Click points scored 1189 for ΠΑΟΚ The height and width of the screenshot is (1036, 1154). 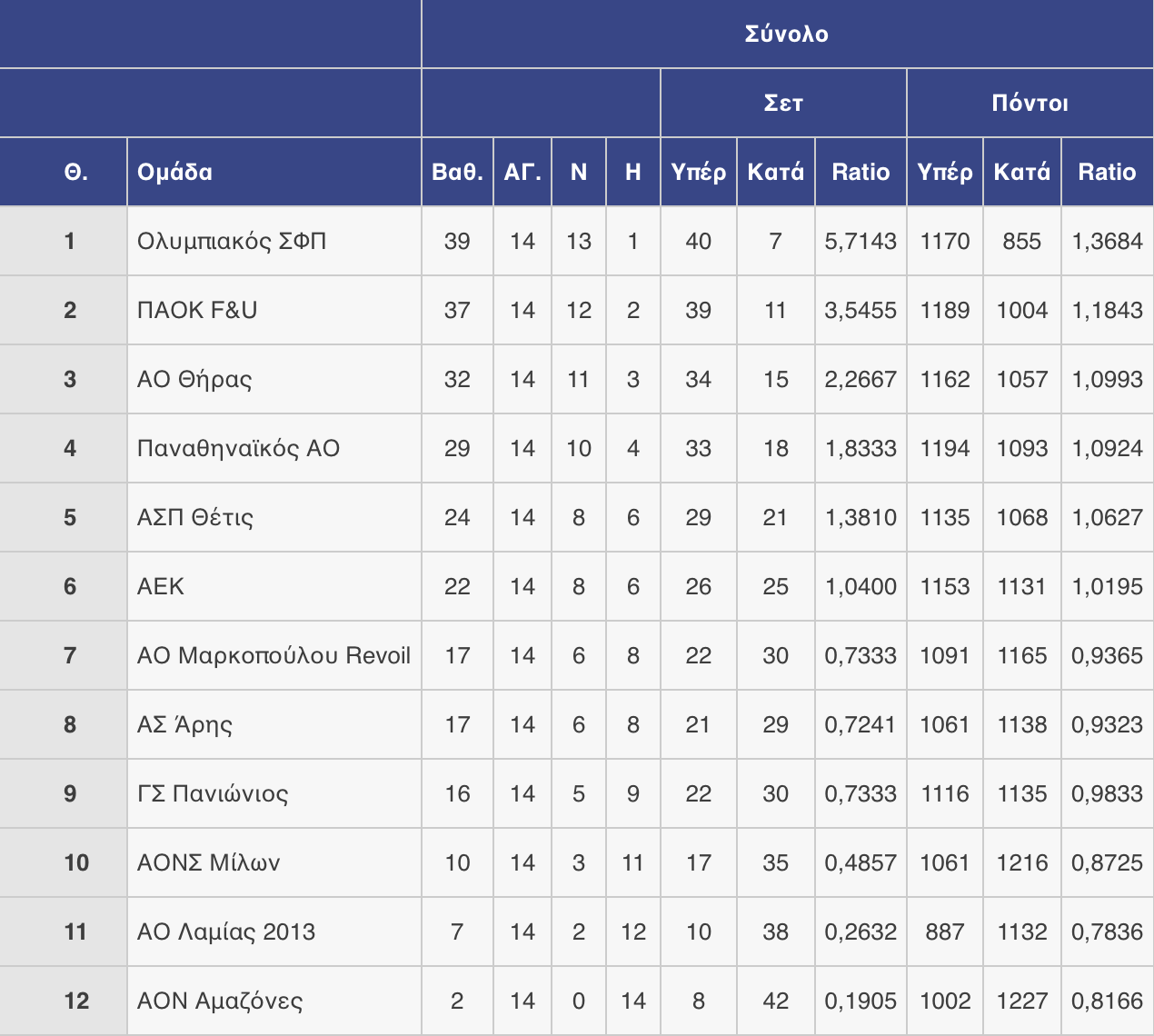pyautogui.click(x=945, y=310)
